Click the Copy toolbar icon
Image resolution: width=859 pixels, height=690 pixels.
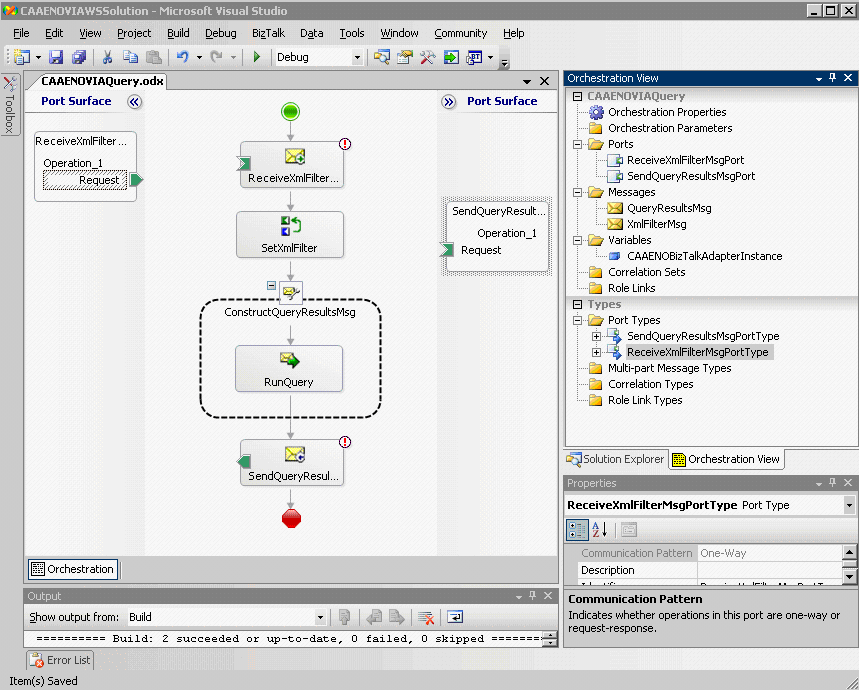click(130, 57)
